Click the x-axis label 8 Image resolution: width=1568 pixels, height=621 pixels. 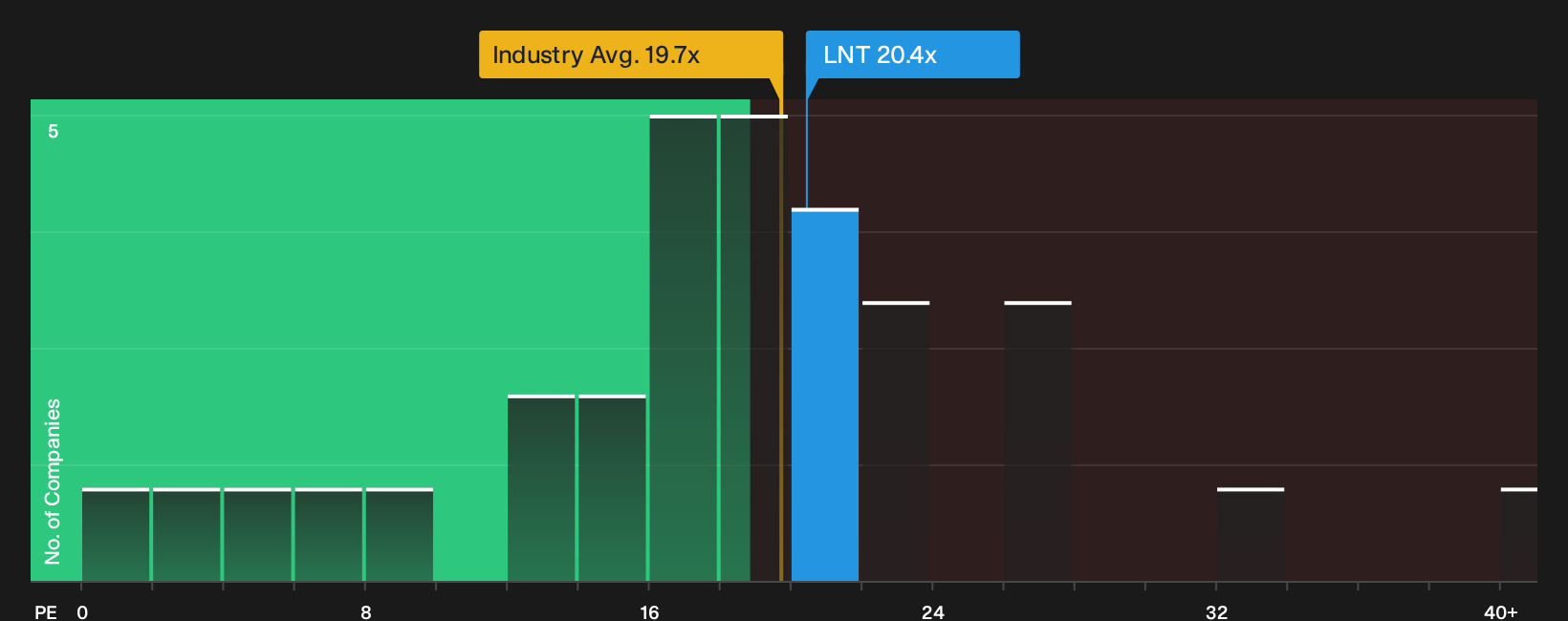(x=366, y=611)
